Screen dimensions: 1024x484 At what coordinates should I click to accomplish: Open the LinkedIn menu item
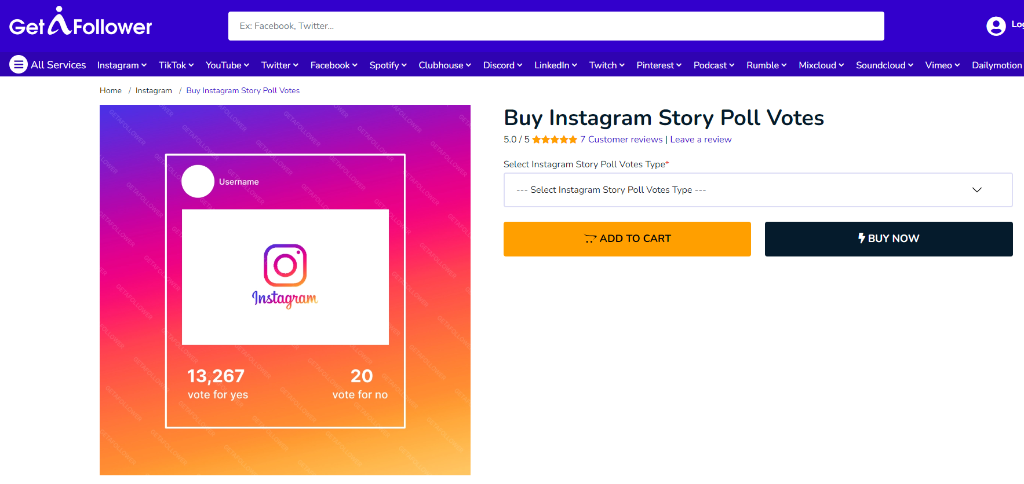(x=556, y=65)
